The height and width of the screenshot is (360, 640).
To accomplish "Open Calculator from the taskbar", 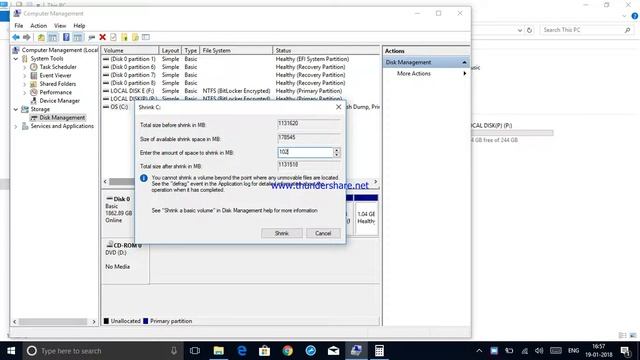I will click(x=379, y=351).
